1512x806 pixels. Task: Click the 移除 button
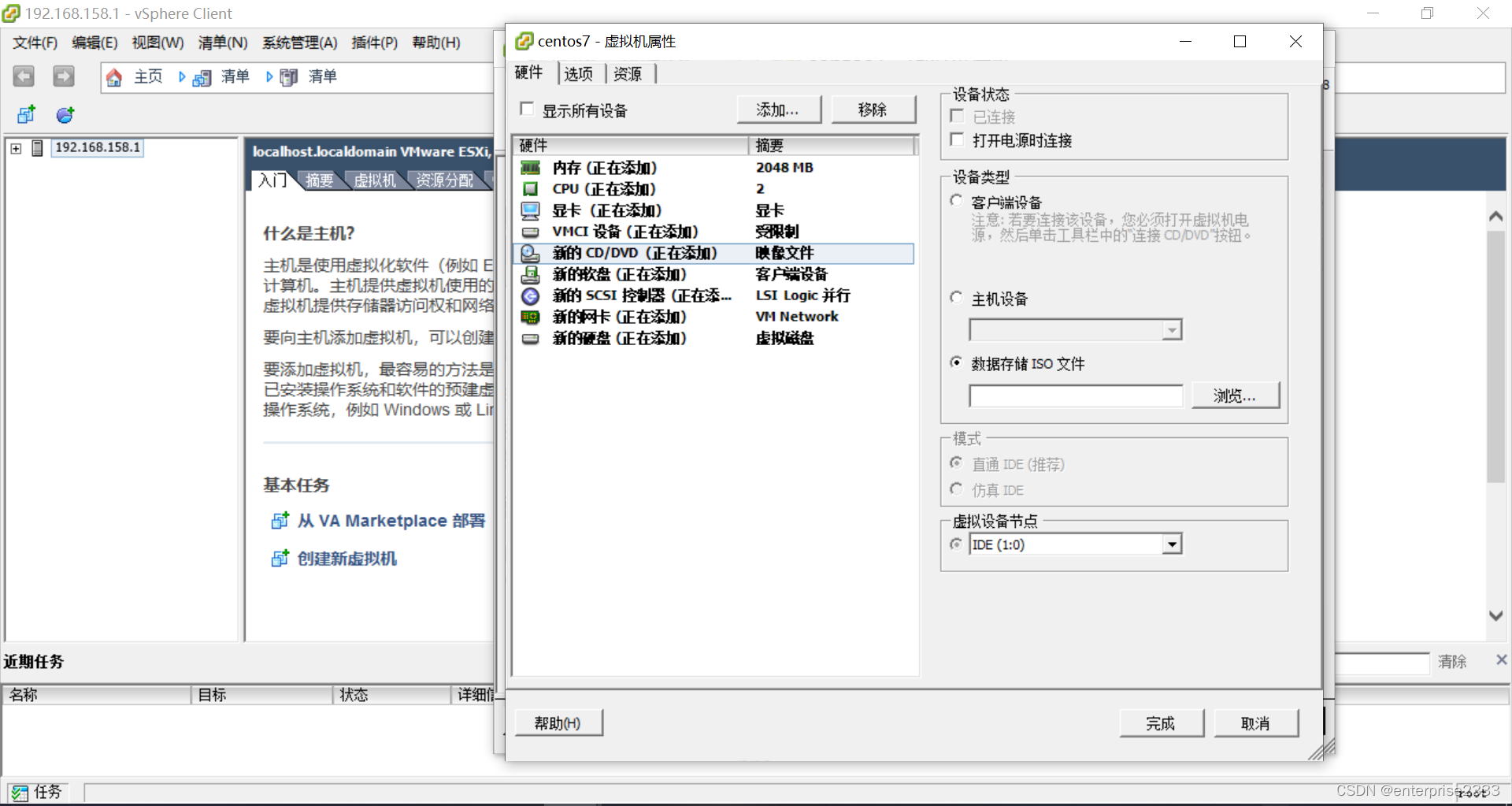click(873, 110)
